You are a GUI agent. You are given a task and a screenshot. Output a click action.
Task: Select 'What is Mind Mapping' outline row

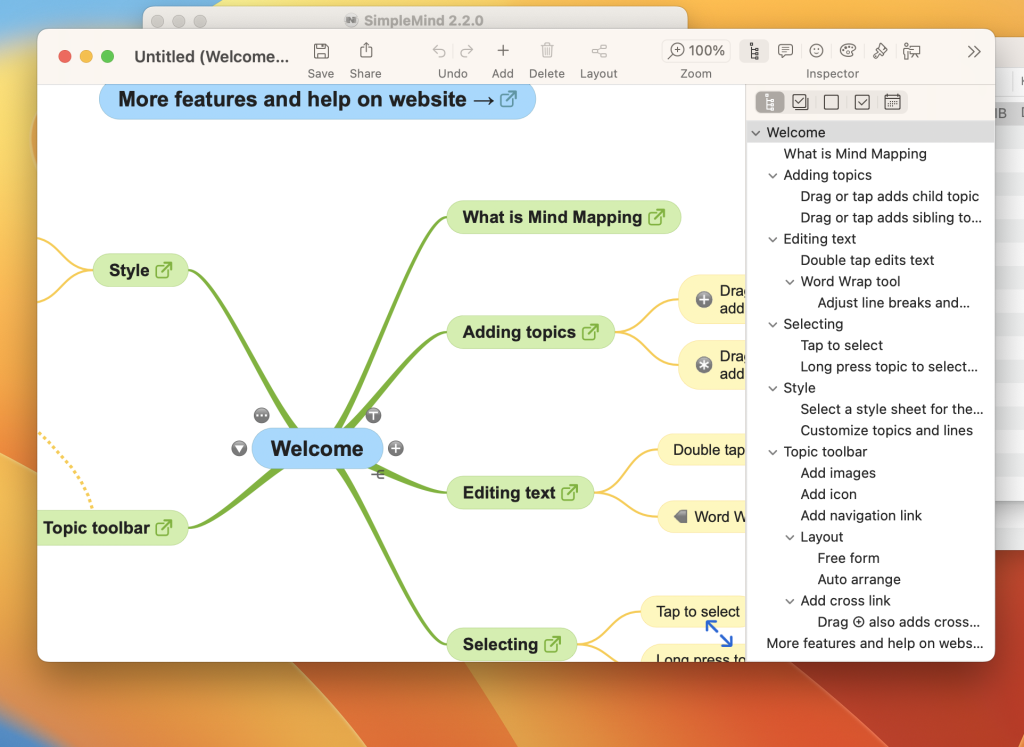coord(871,153)
